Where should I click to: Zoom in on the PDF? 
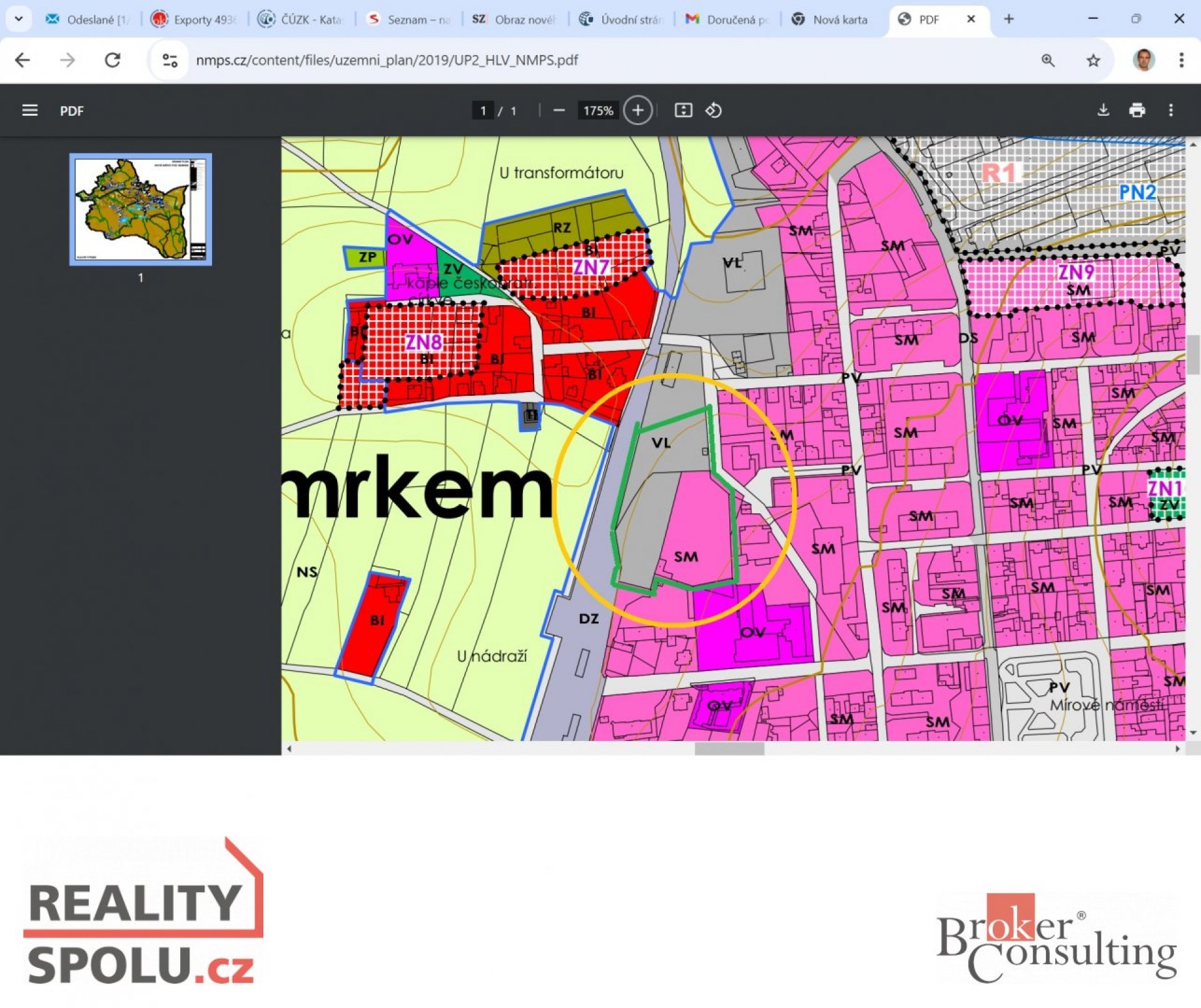[637, 110]
